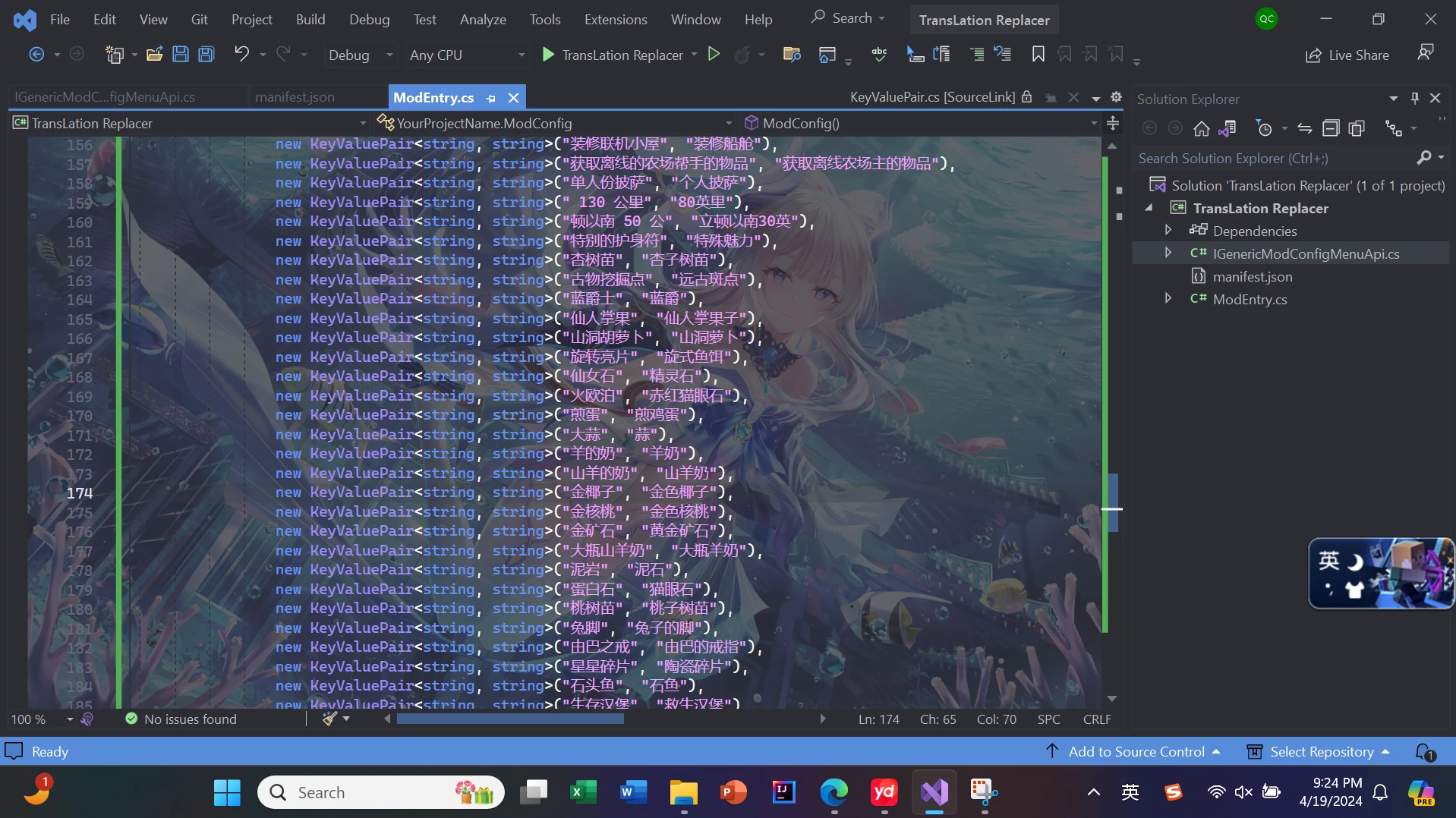
Task: Open the Debug configuration dropdown
Action: tap(360, 55)
